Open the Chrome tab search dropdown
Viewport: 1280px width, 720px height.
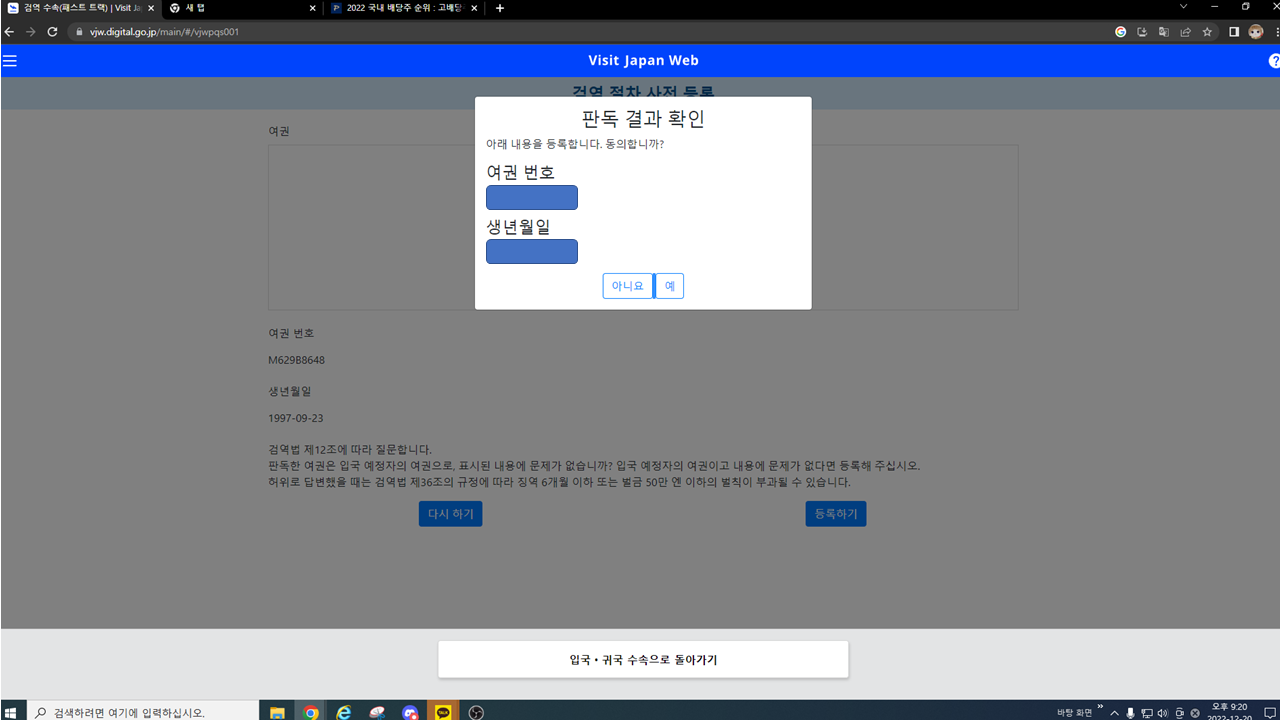point(1183,7)
